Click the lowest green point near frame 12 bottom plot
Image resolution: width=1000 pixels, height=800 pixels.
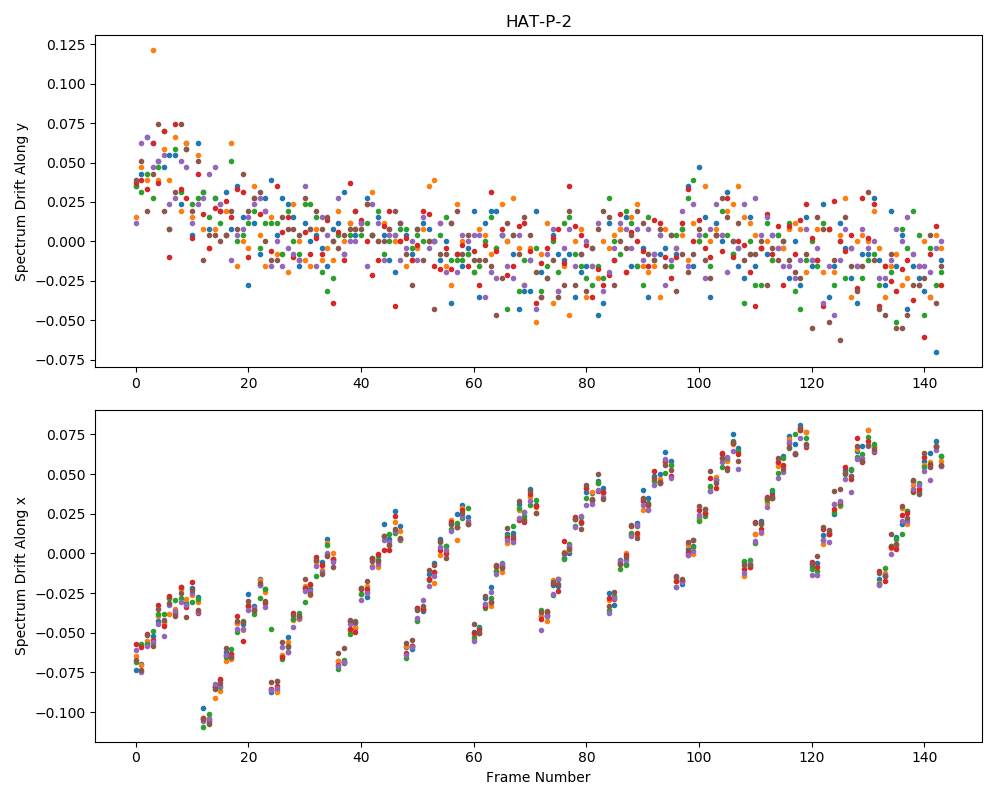point(203,727)
